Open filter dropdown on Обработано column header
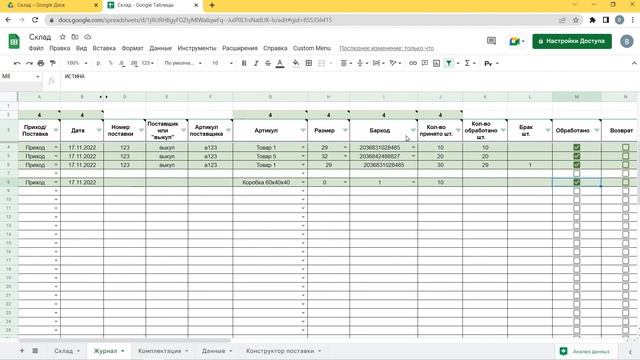Screen dimensions: 640x360 point(597,130)
